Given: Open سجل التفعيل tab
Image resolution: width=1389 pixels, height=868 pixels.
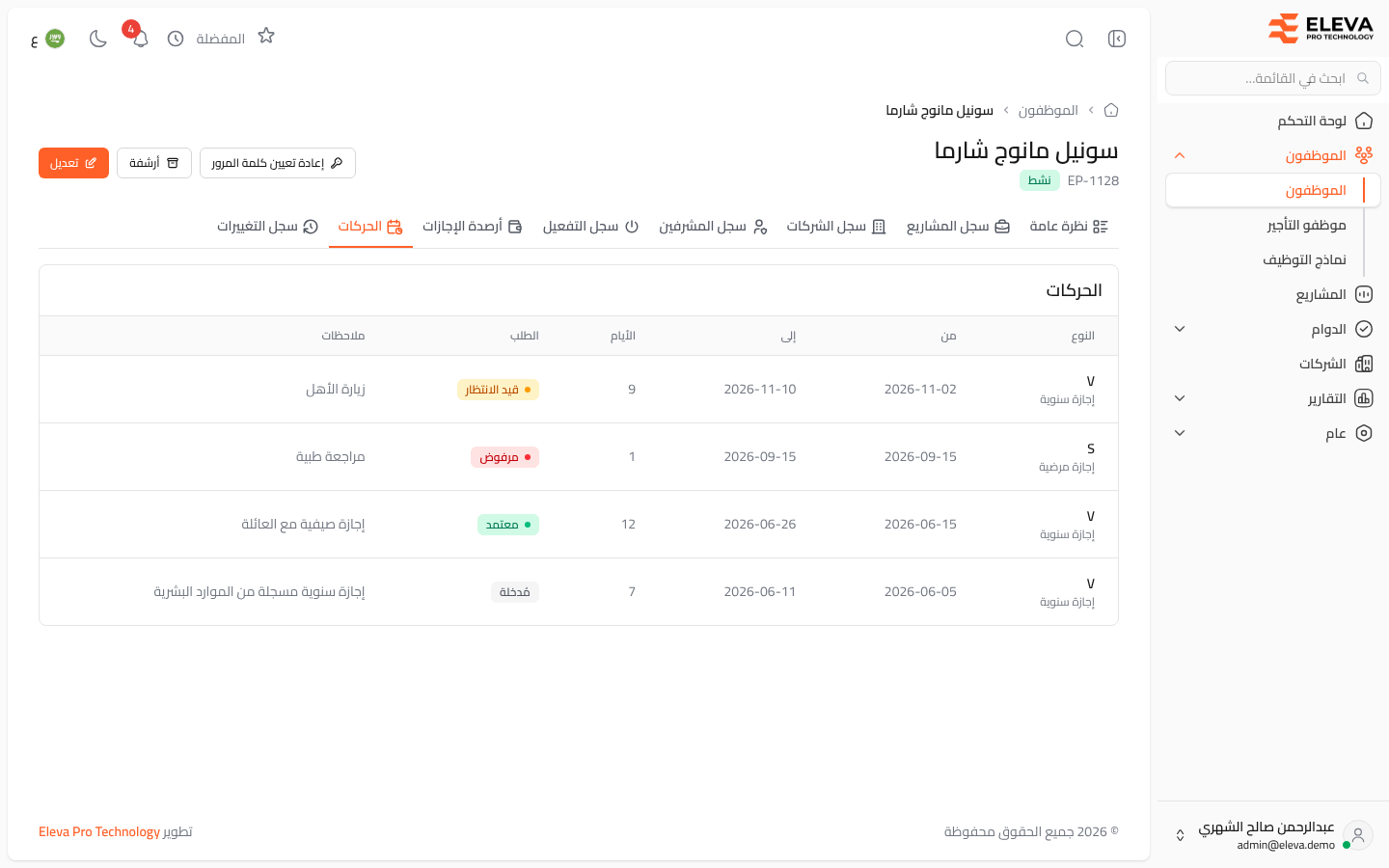Looking at the screenshot, I should click(x=590, y=227).
